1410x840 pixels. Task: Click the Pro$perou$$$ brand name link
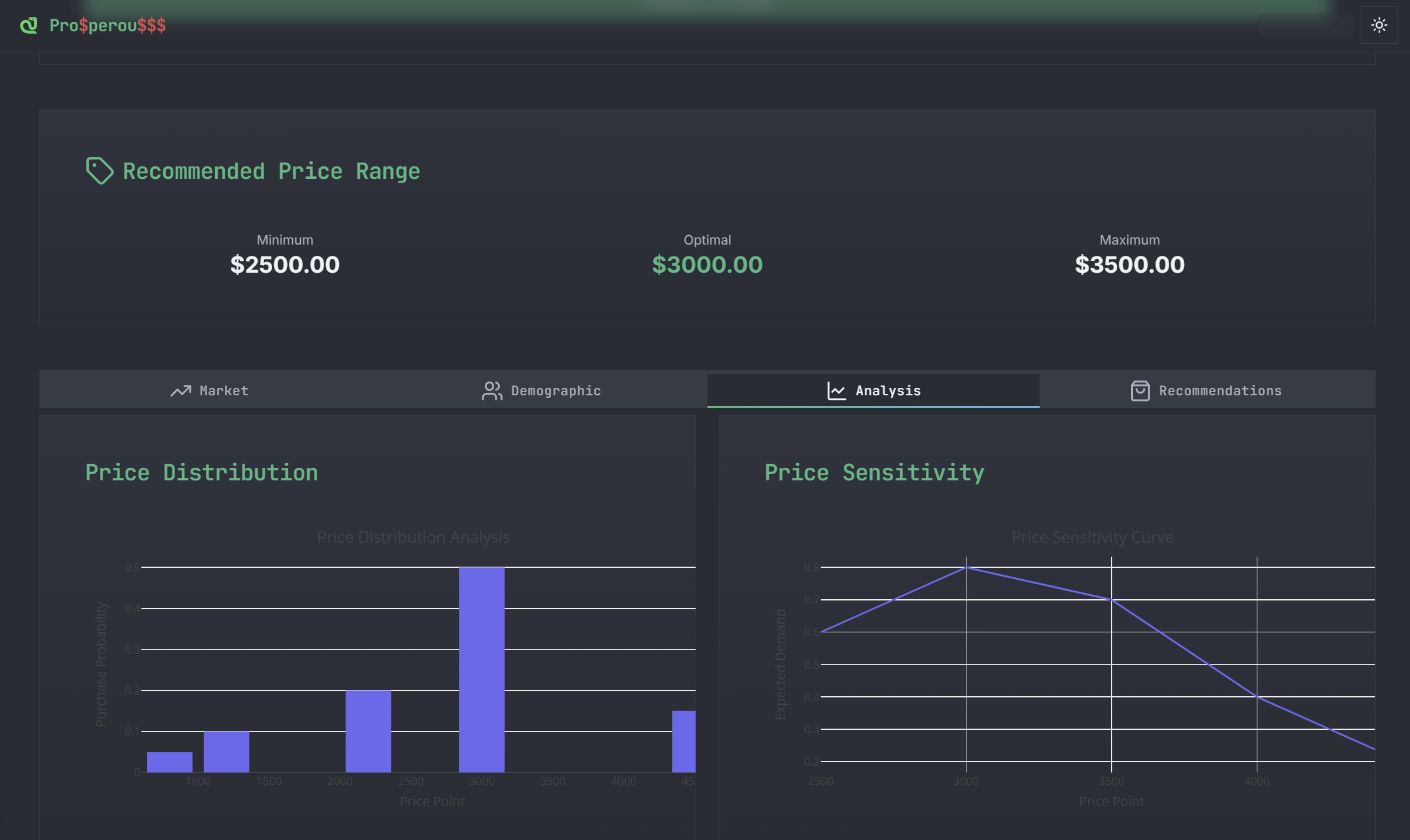pyautogui.click(x=108, y=26)
